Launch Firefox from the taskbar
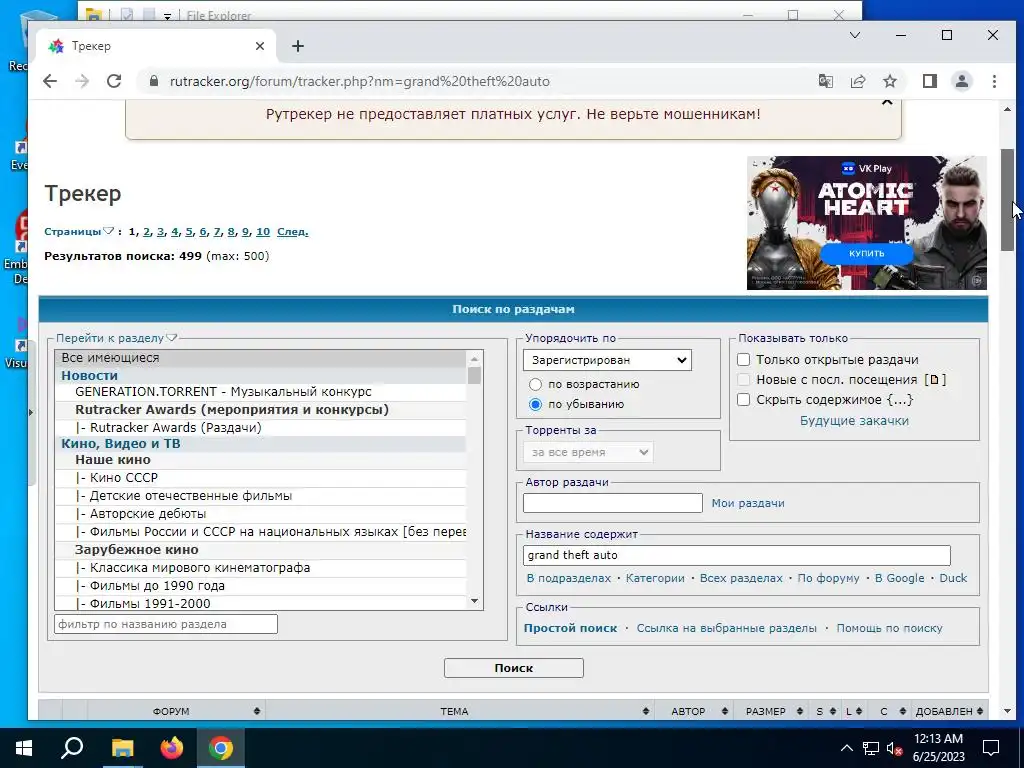The height and width of the screenshot is (768, 1024). tap(172, 748)
